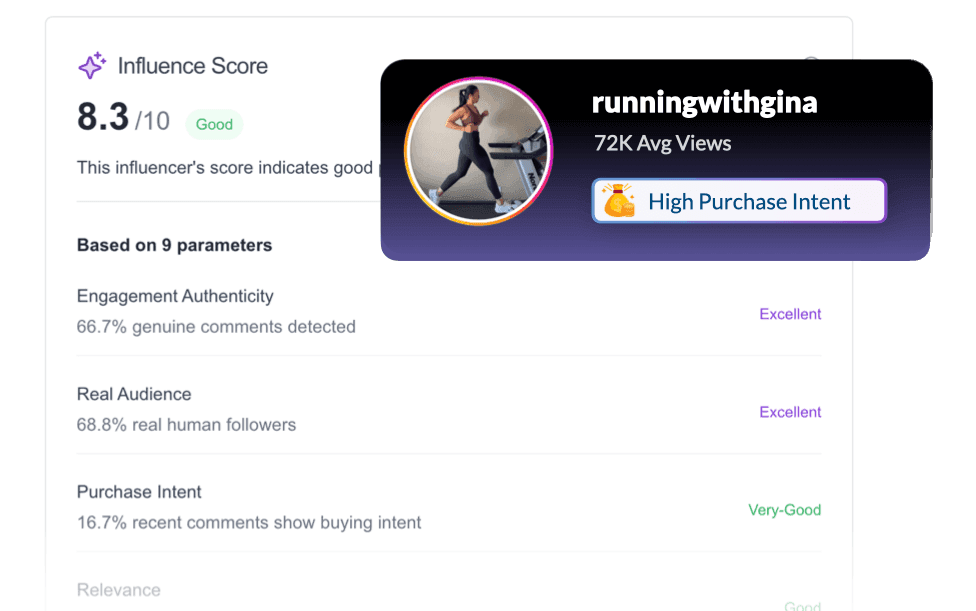The image size is (976, 611).
Task: Click the influencer's profile photo
Action: pos(480,148)
